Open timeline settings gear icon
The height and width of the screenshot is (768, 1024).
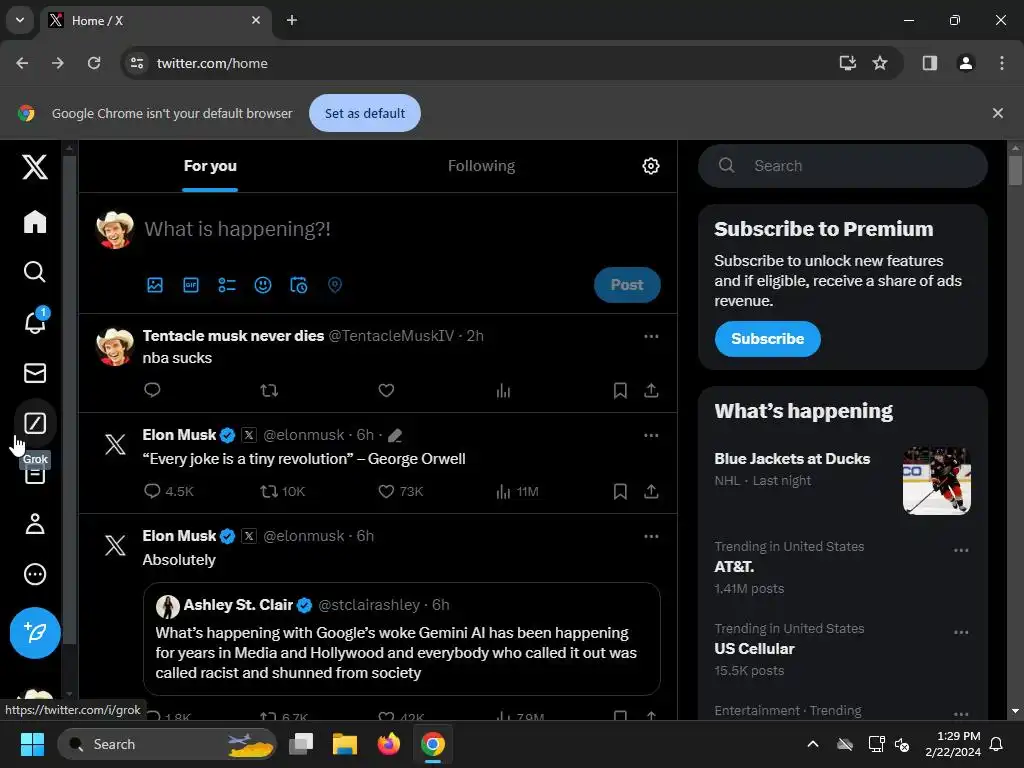coord(650,166)
